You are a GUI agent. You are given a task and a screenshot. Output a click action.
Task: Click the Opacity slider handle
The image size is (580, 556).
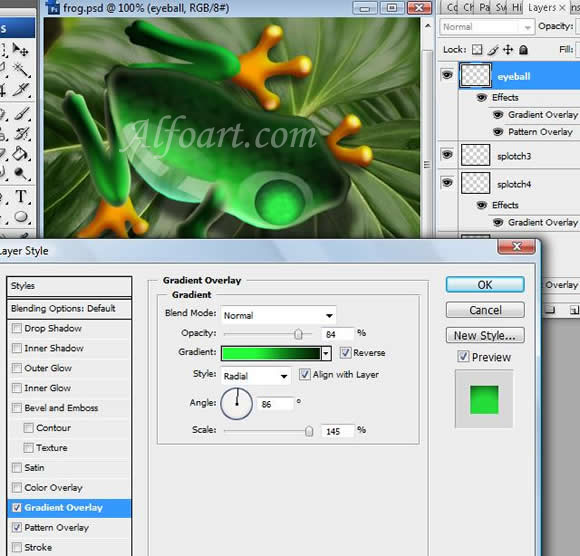click(298, 334)
